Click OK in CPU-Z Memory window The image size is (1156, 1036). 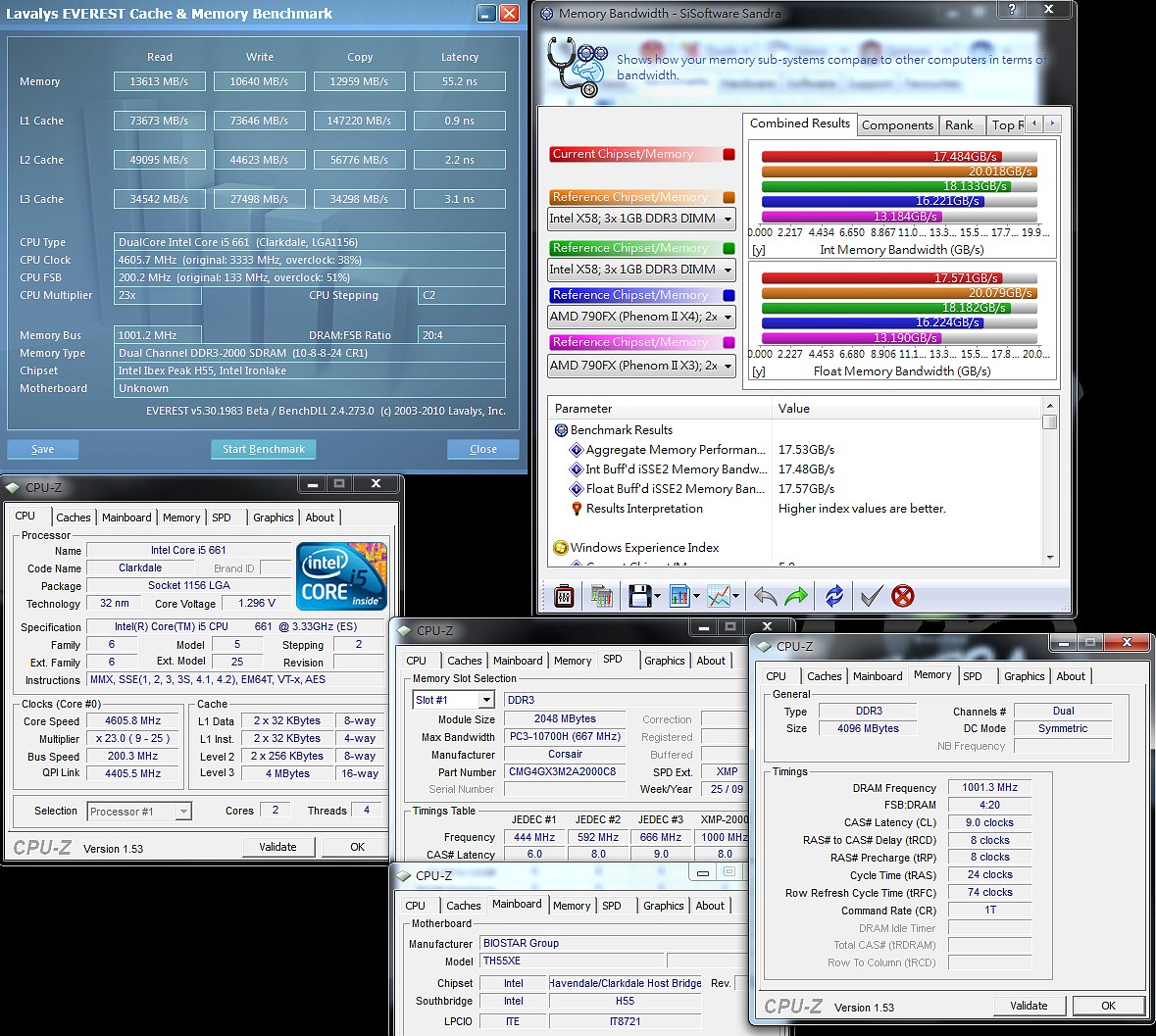[x=1108, y=1005]
